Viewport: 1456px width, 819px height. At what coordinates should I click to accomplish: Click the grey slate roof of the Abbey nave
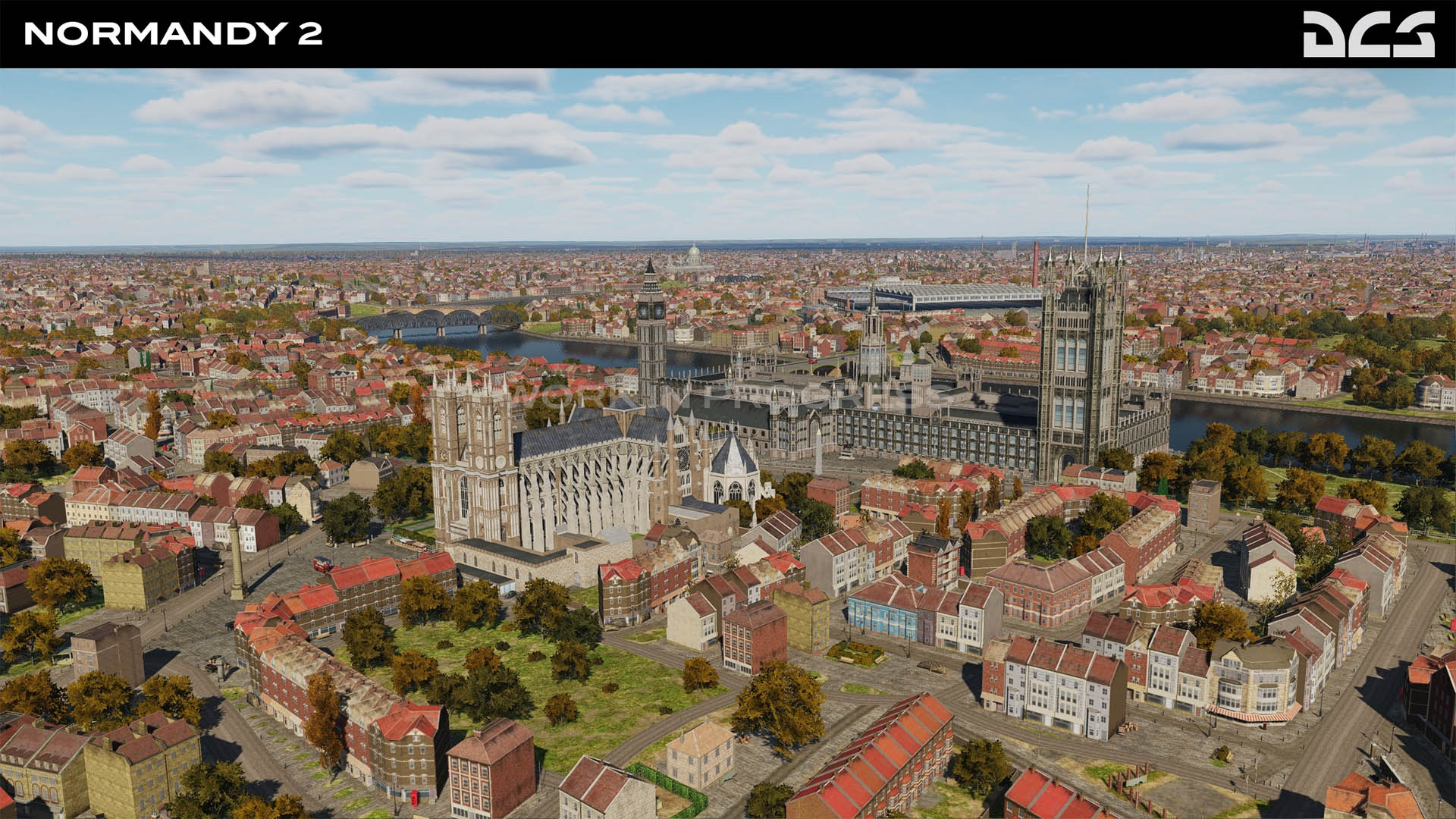569,438
